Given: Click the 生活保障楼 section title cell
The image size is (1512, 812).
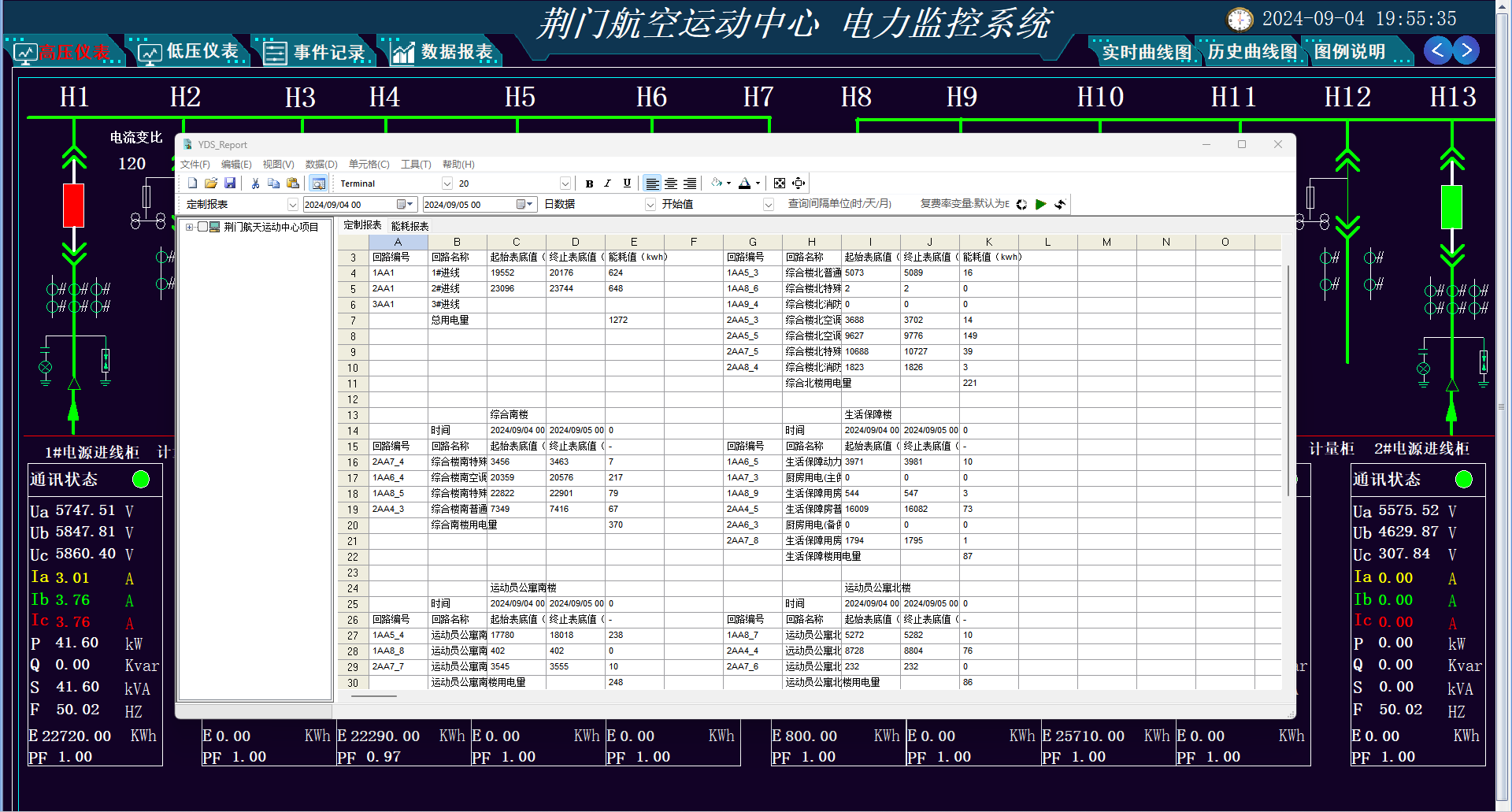Looking at the screenshot, I should [870, 414].
